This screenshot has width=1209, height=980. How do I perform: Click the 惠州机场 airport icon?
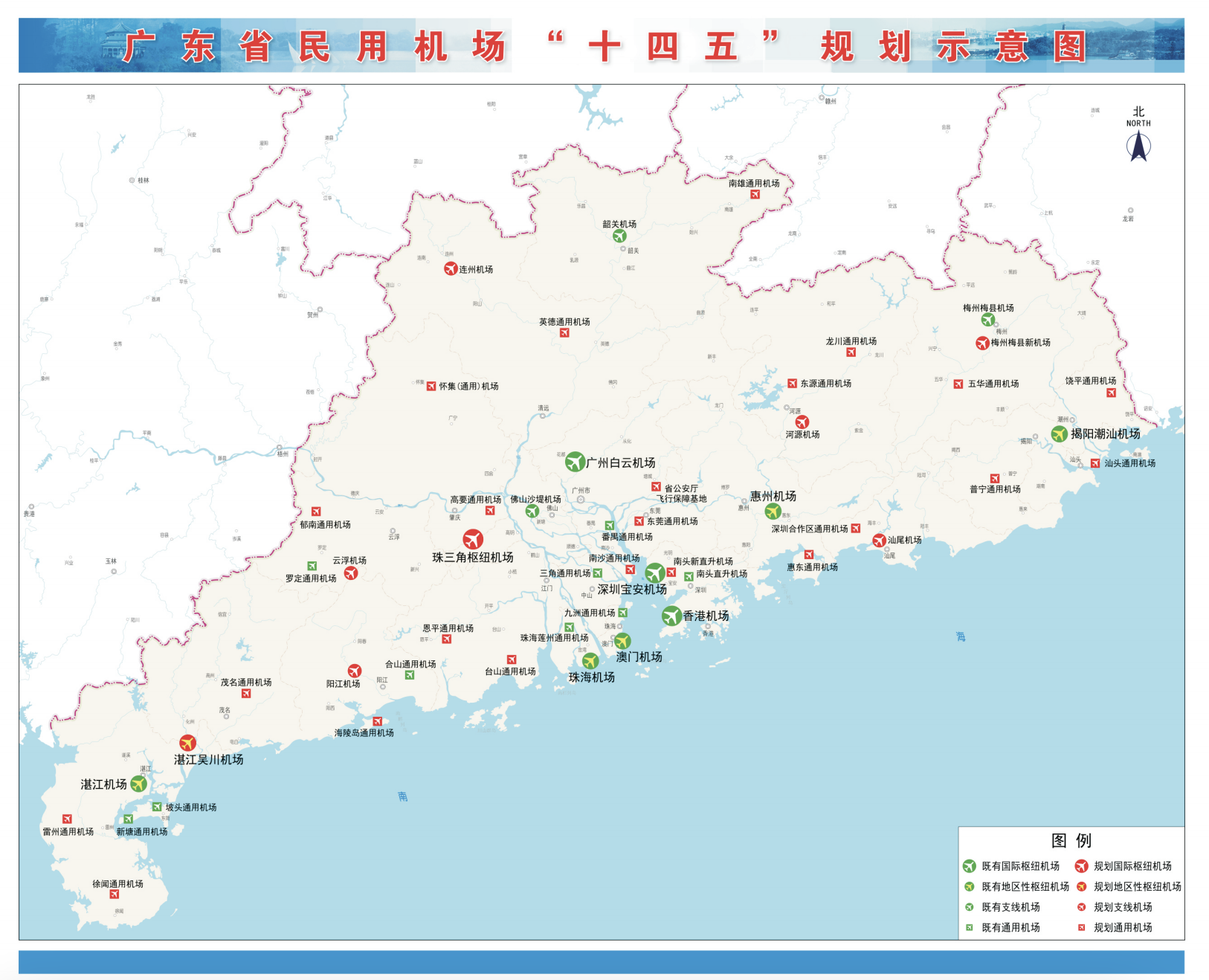(x=773, y=511)
